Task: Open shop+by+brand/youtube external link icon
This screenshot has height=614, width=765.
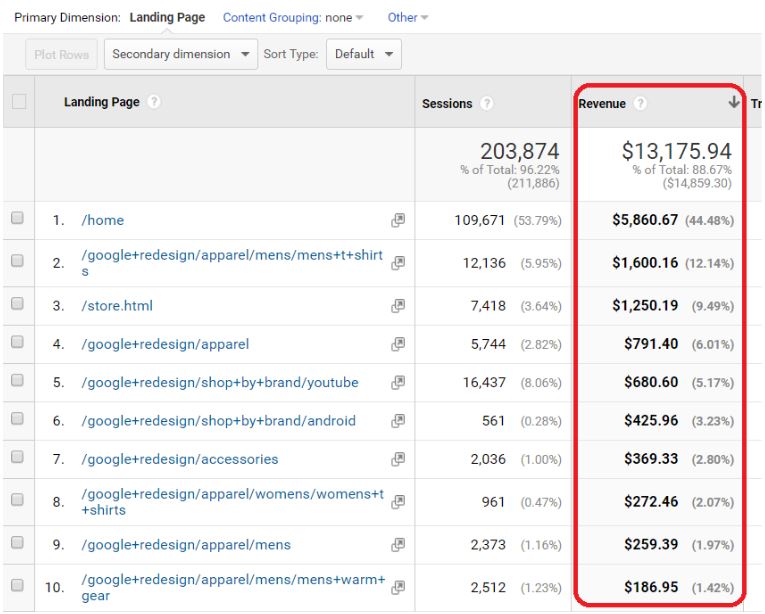Action: [398, 383]
